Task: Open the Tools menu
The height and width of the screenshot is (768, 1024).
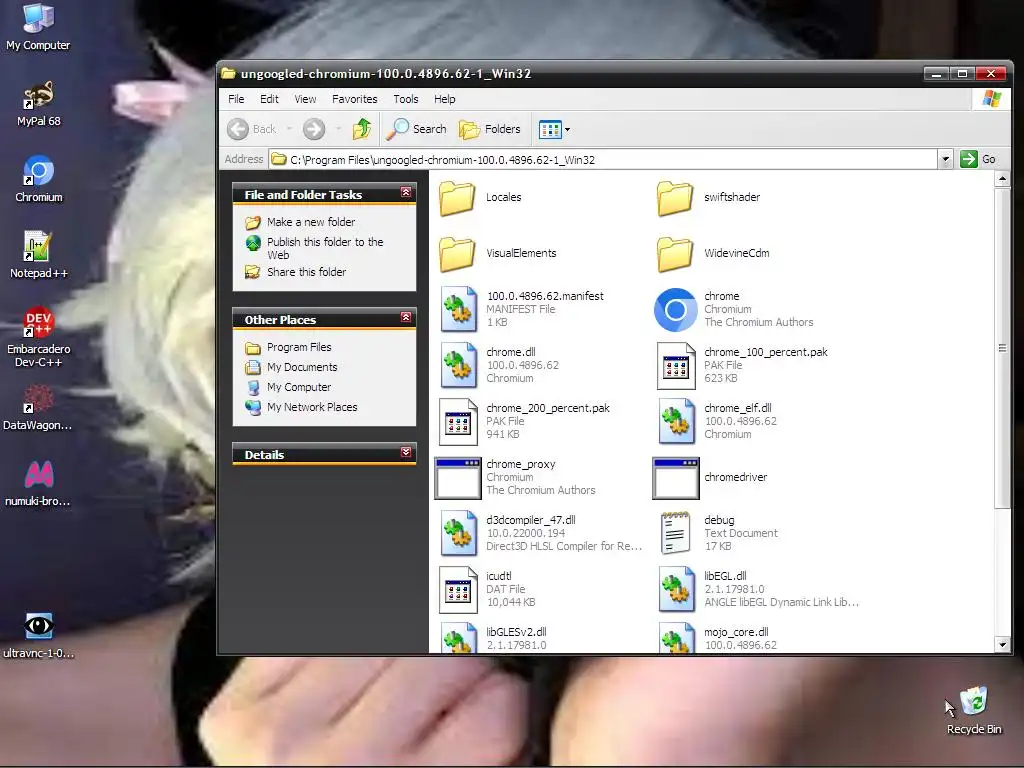Action: coord(406,99)
